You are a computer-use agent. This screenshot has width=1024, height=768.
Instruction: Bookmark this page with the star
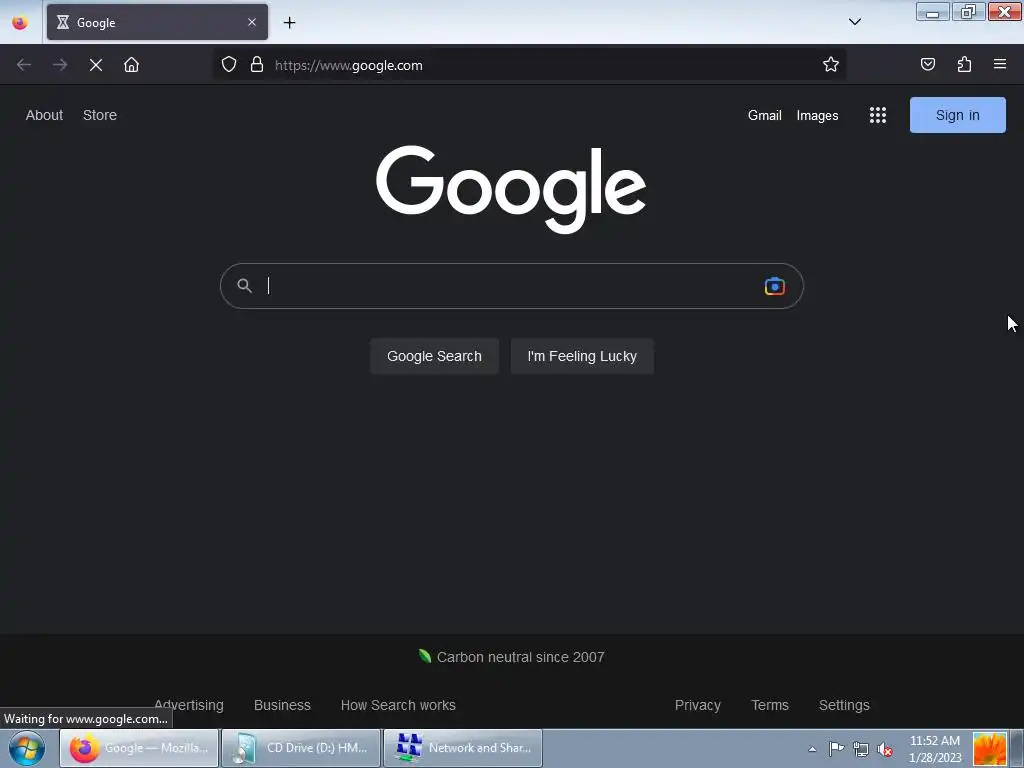(831, 65)
